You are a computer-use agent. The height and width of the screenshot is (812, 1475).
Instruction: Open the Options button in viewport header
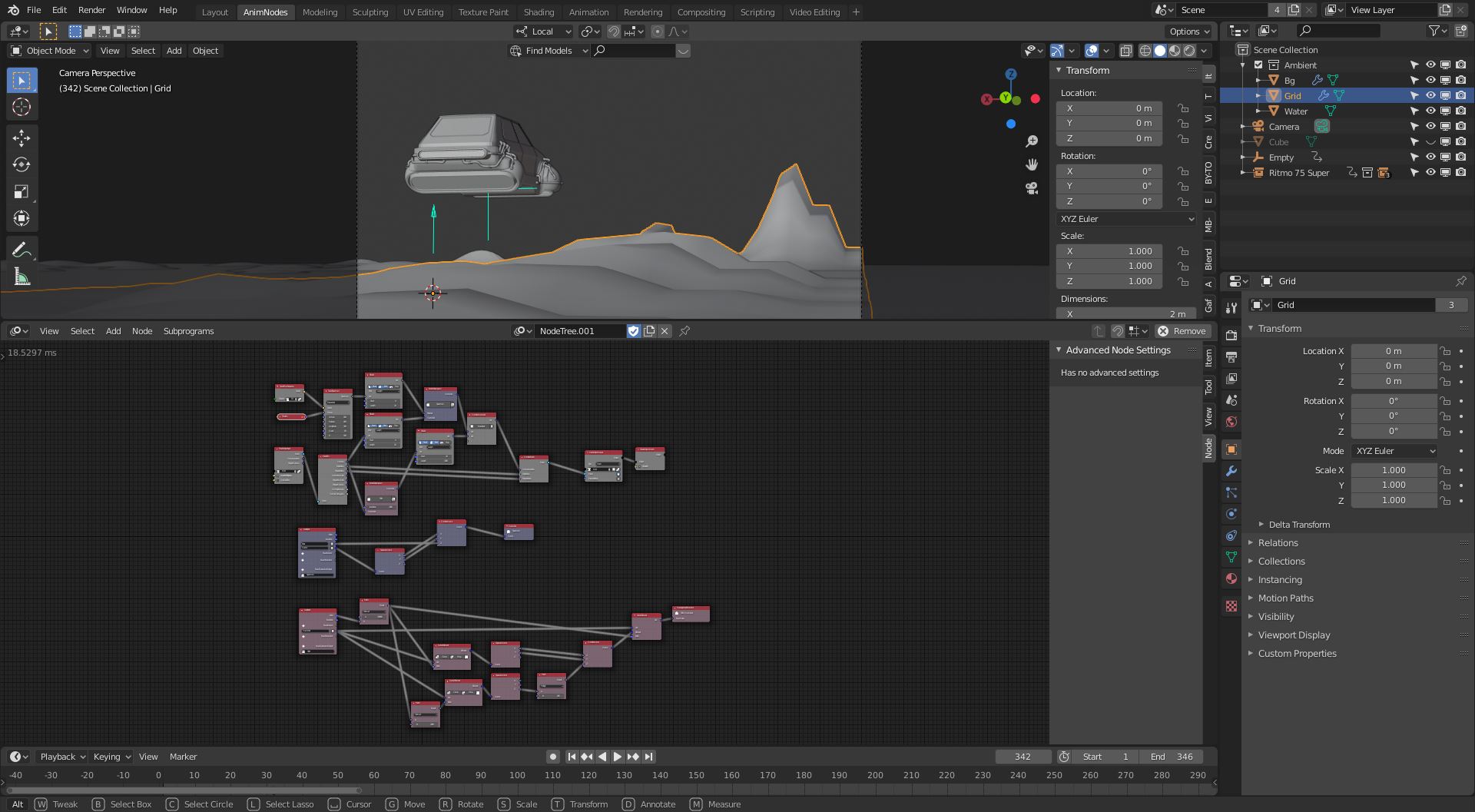point(1189,31)
